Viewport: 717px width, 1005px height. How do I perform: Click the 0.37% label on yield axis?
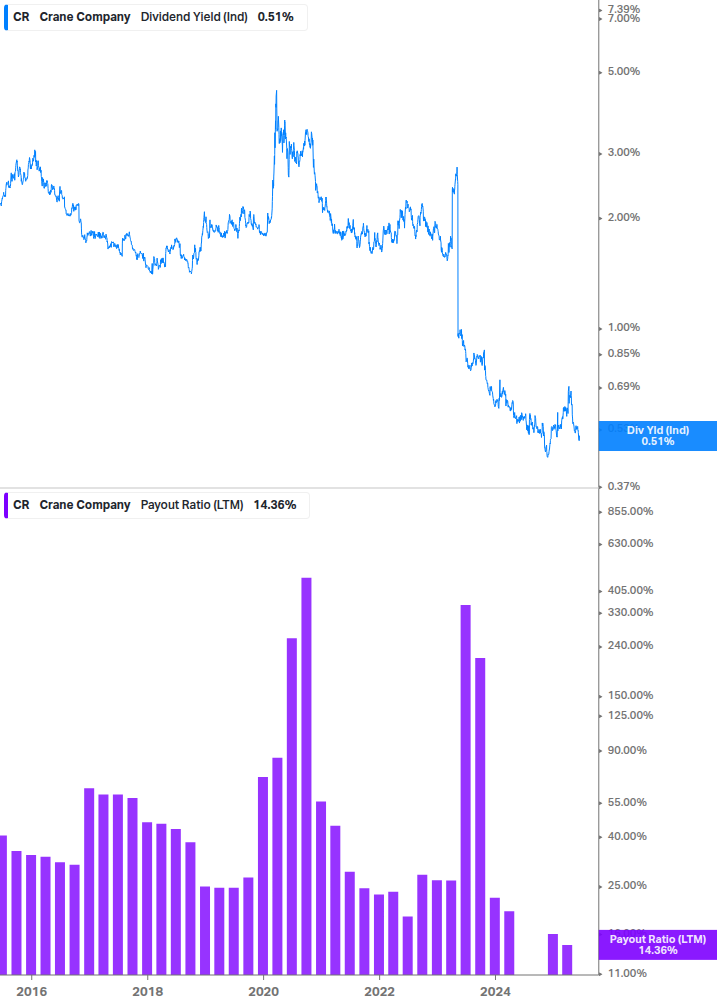623,486
